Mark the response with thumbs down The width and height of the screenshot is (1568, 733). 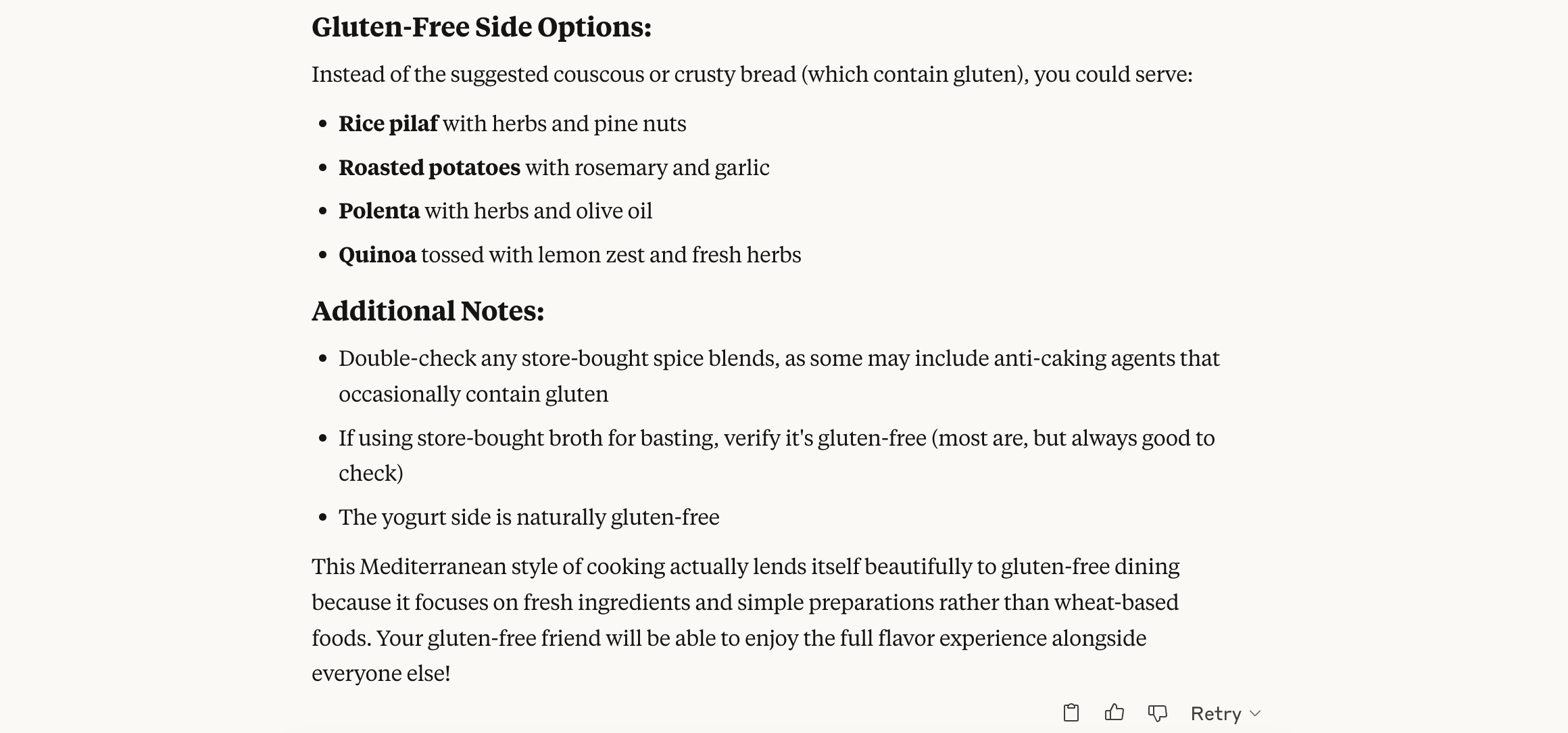[1157, 713]
